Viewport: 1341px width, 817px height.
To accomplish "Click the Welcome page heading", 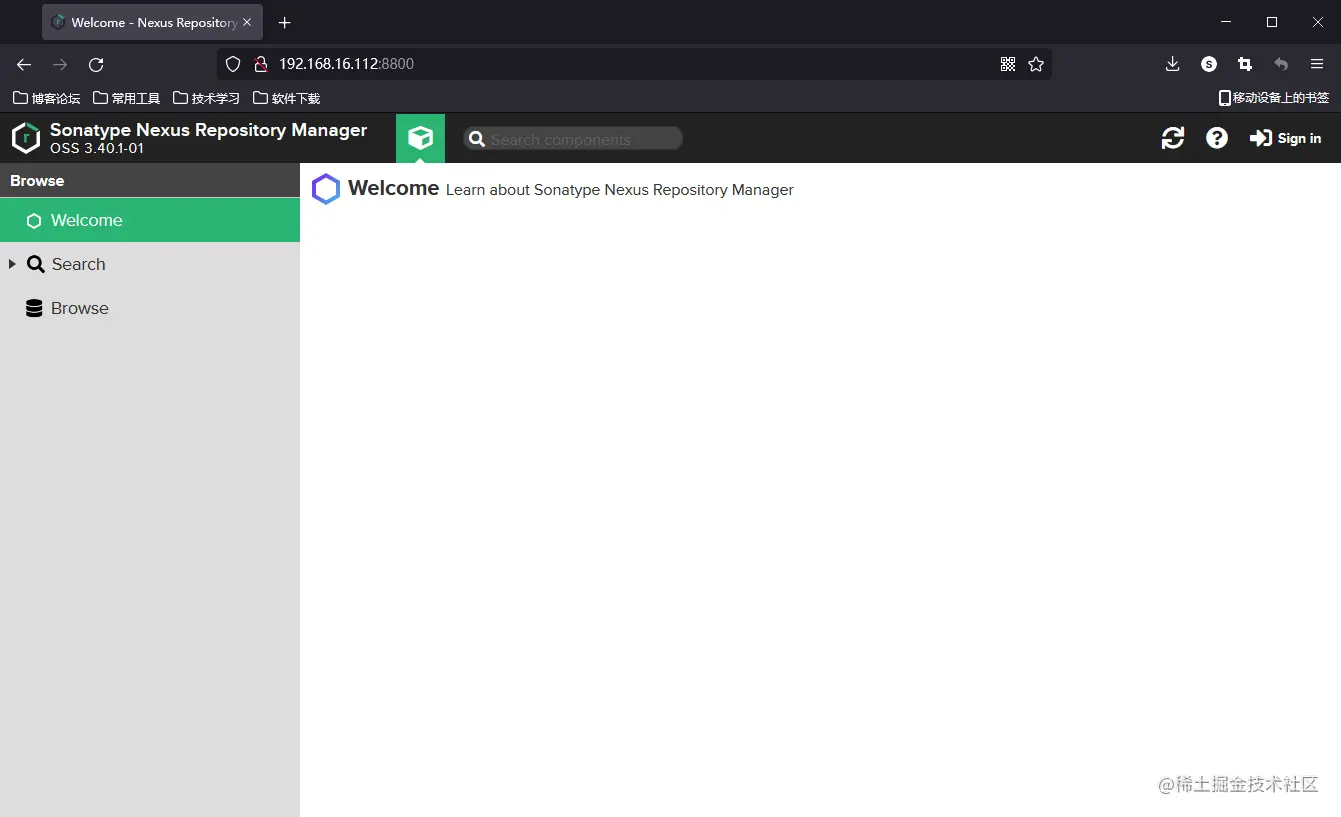I will tap(393, 188).
